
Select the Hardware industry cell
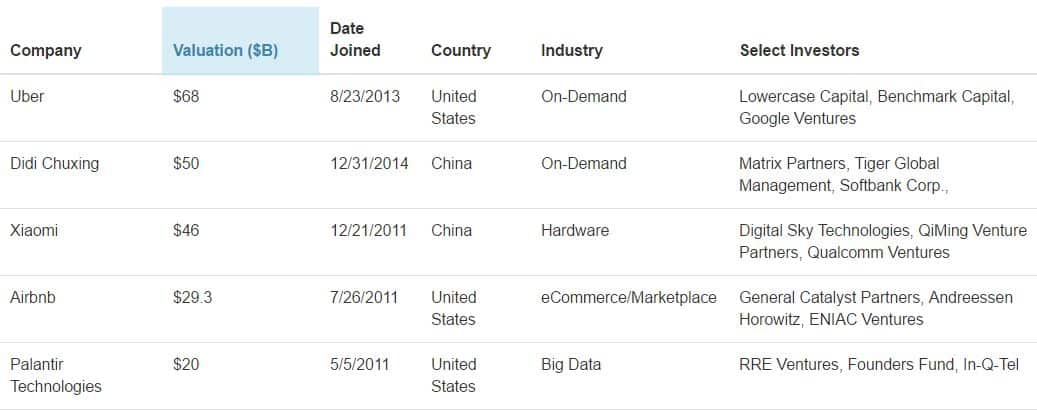tap(575, 231)
